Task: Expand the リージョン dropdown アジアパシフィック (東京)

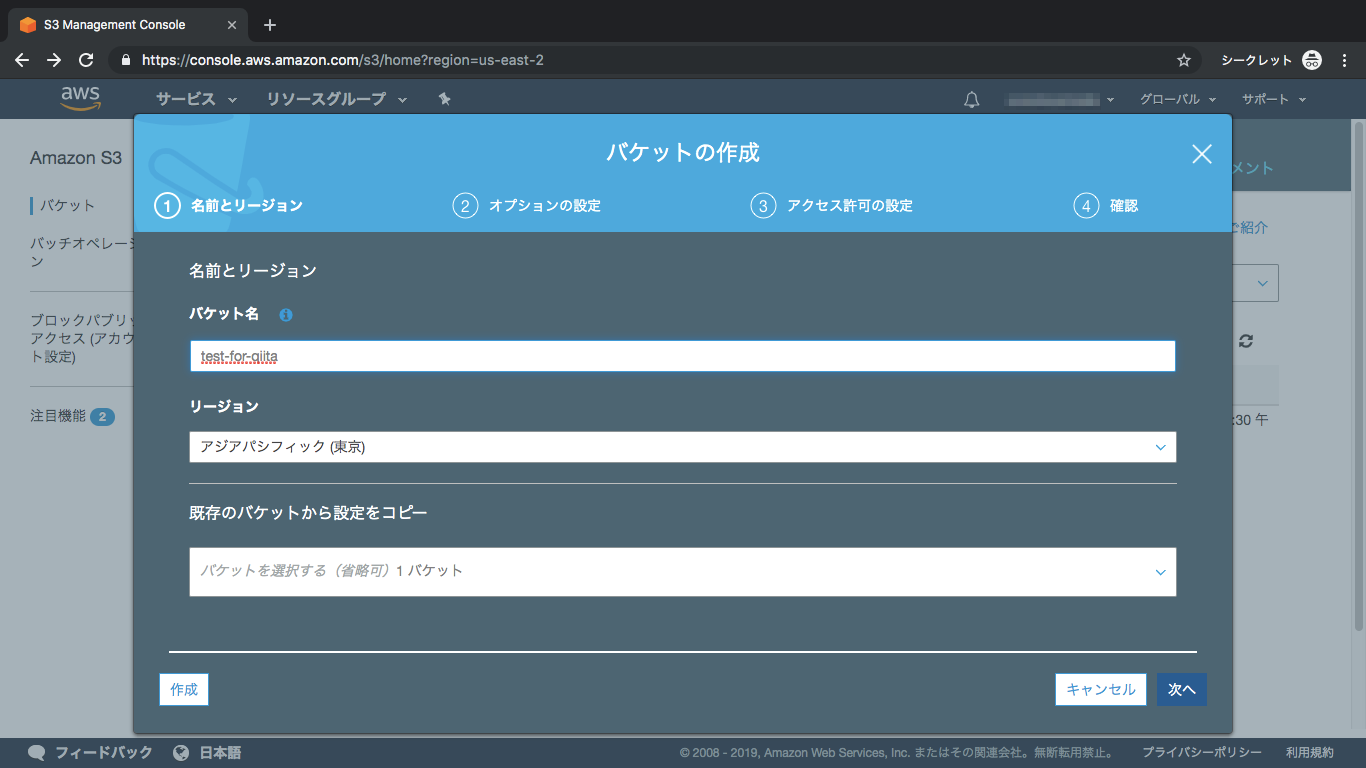Action: 683,447
